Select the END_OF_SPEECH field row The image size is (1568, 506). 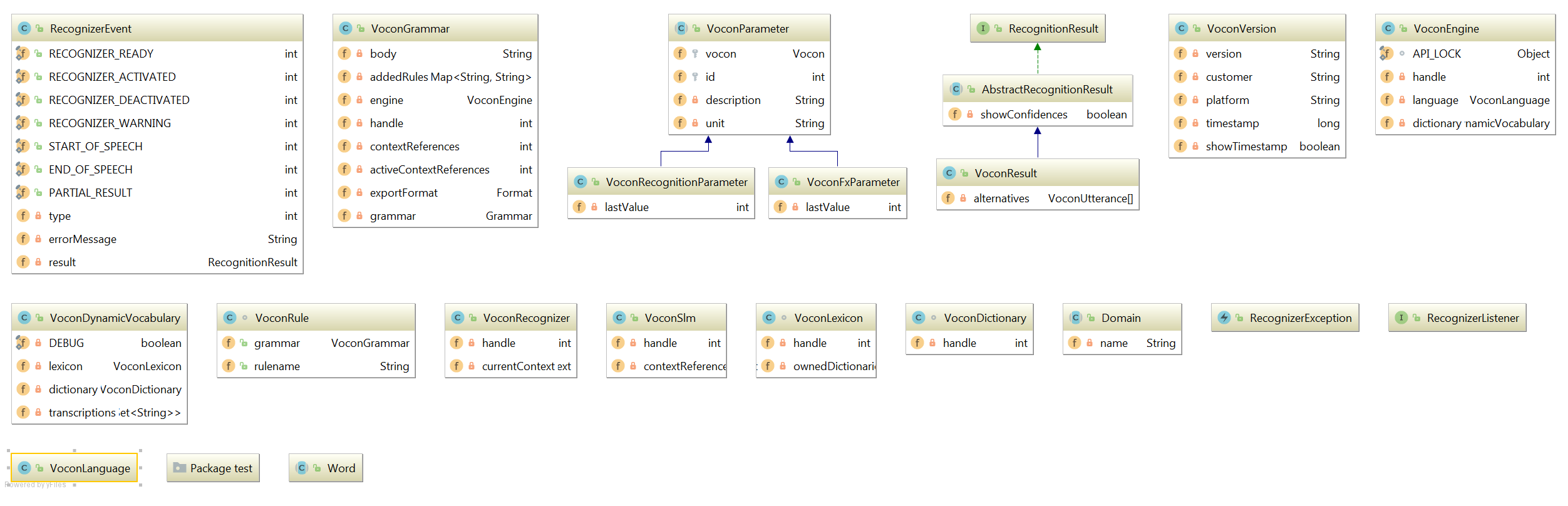(x=157, y=170)
